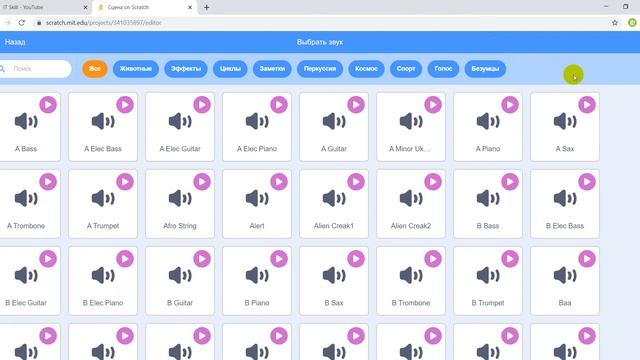Screen dimensions: 640x360
Task: Select the B Sax label
Action: [334, 303]
